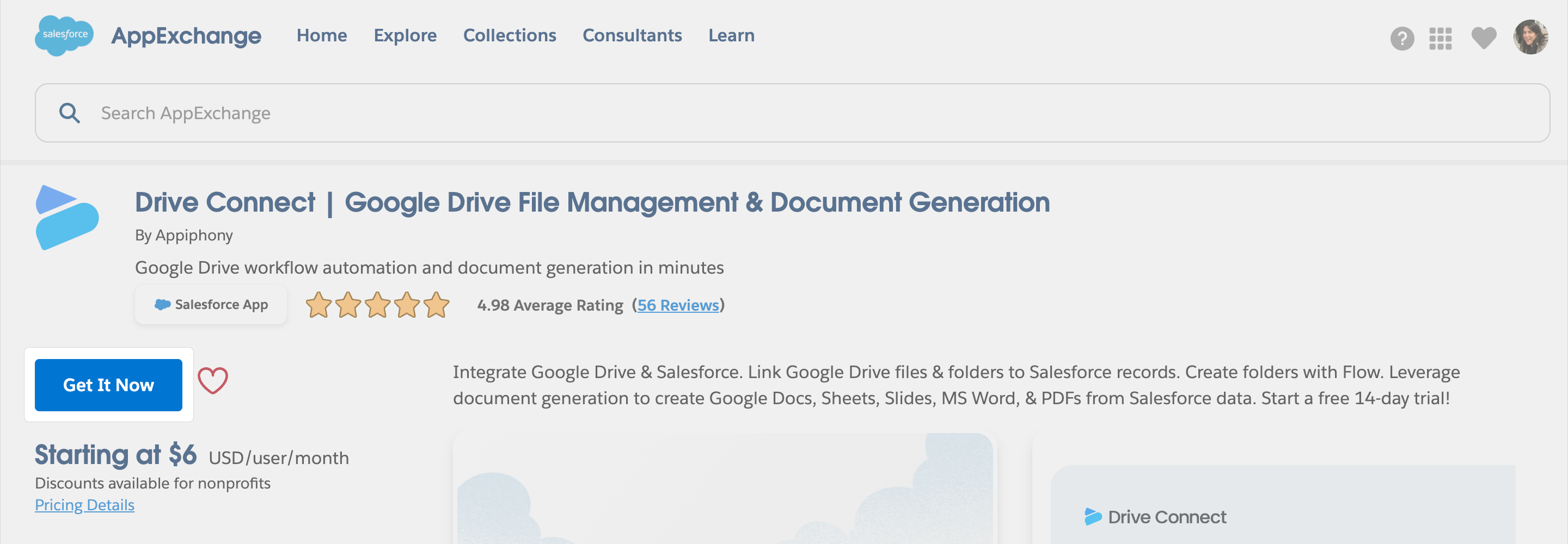Viewport: 1568px width, 544px height.
Task: Open the Learn menu item
Action: point(731,35)
